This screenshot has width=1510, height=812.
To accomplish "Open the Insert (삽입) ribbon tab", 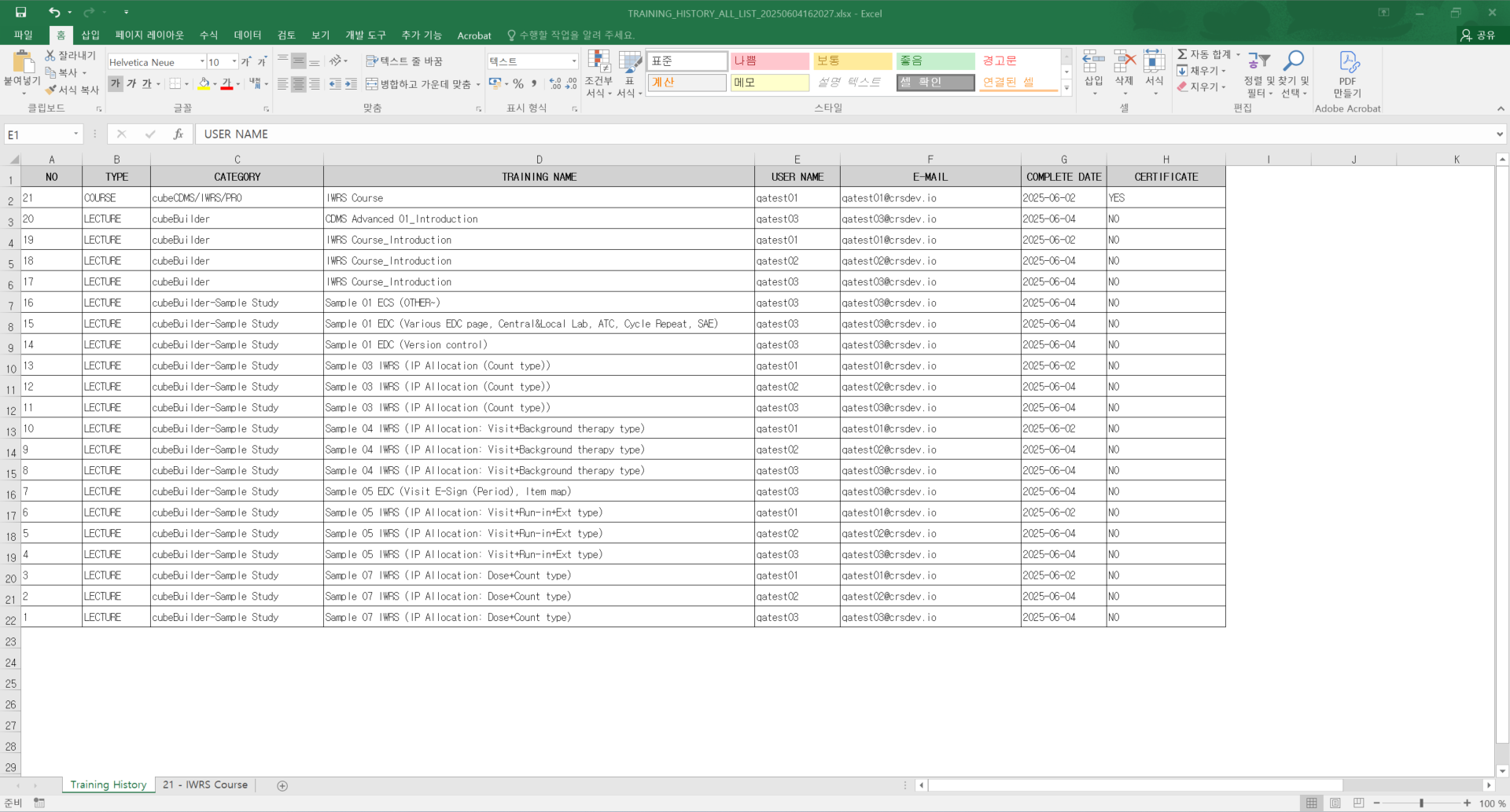I will 90,35.
